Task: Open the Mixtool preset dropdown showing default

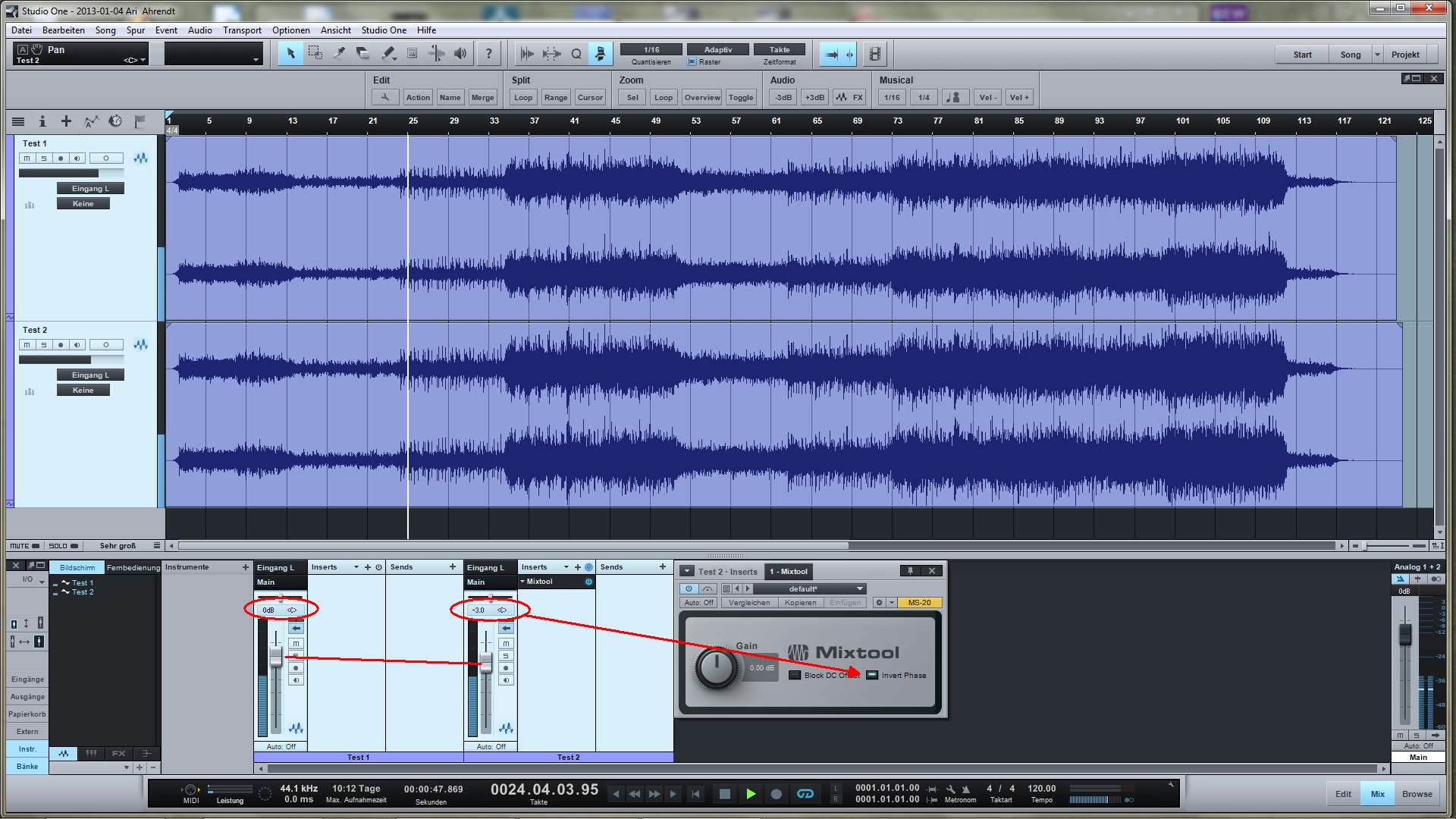Action: tap(810, 588)
